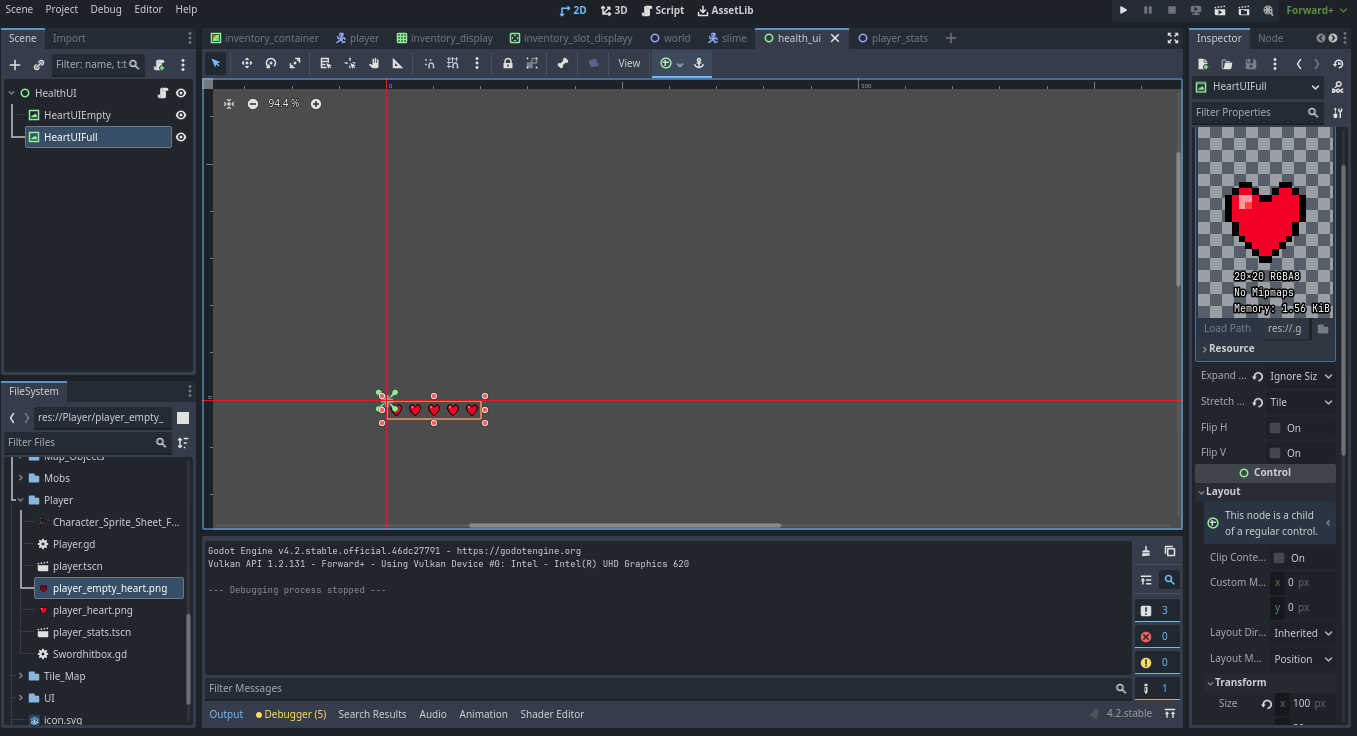Open the searchable Online Documentation from Inspector

point(1337,87)
